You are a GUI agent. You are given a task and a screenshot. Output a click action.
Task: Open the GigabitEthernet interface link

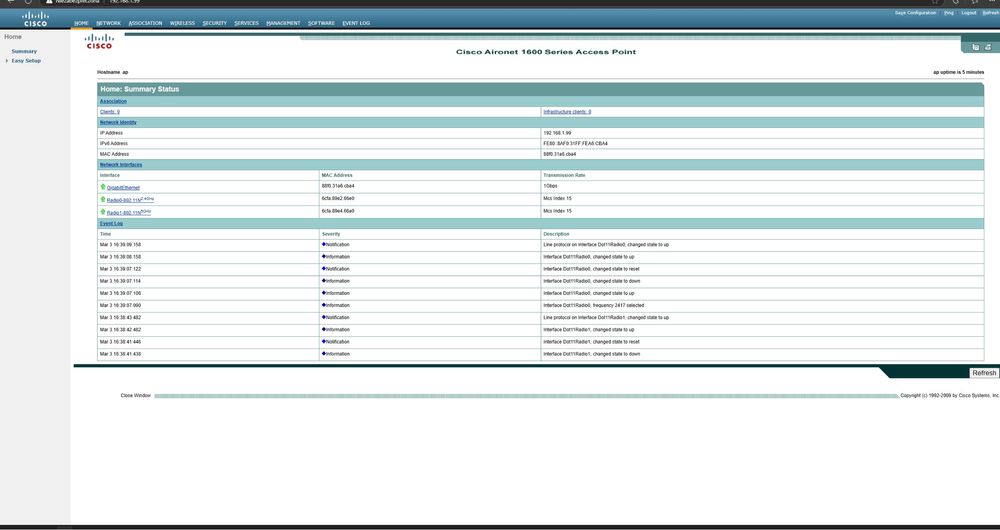pyautogui.click(x=123, y=188)
